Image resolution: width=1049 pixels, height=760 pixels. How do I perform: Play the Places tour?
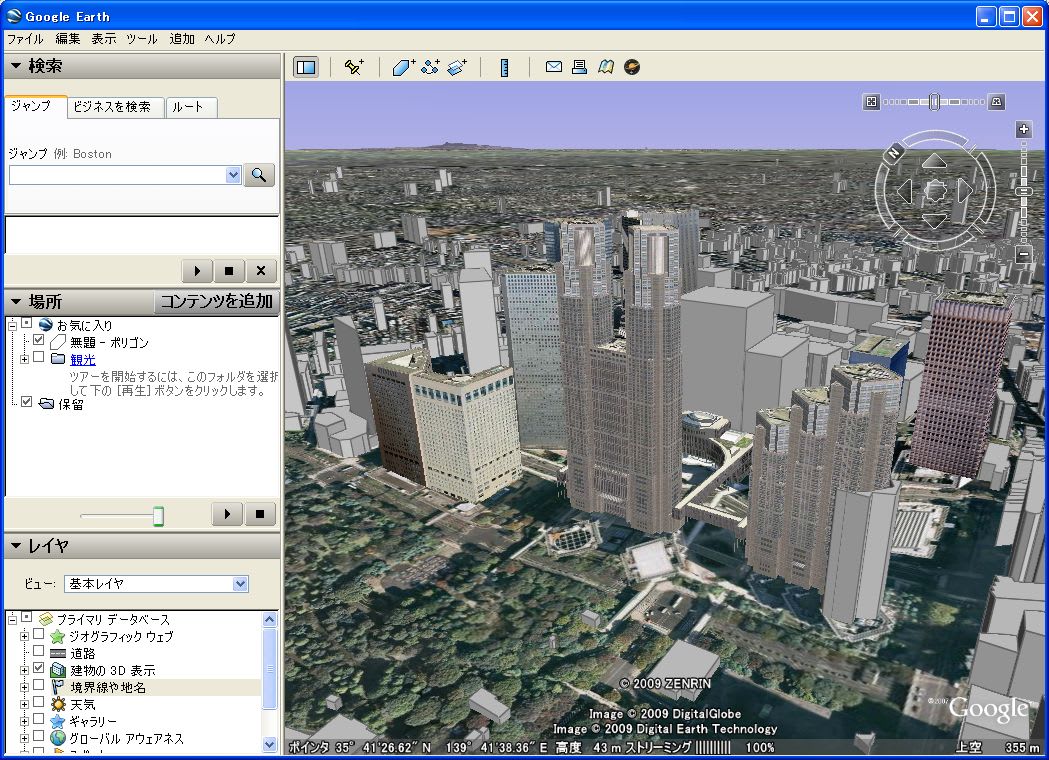pos(227,514)
